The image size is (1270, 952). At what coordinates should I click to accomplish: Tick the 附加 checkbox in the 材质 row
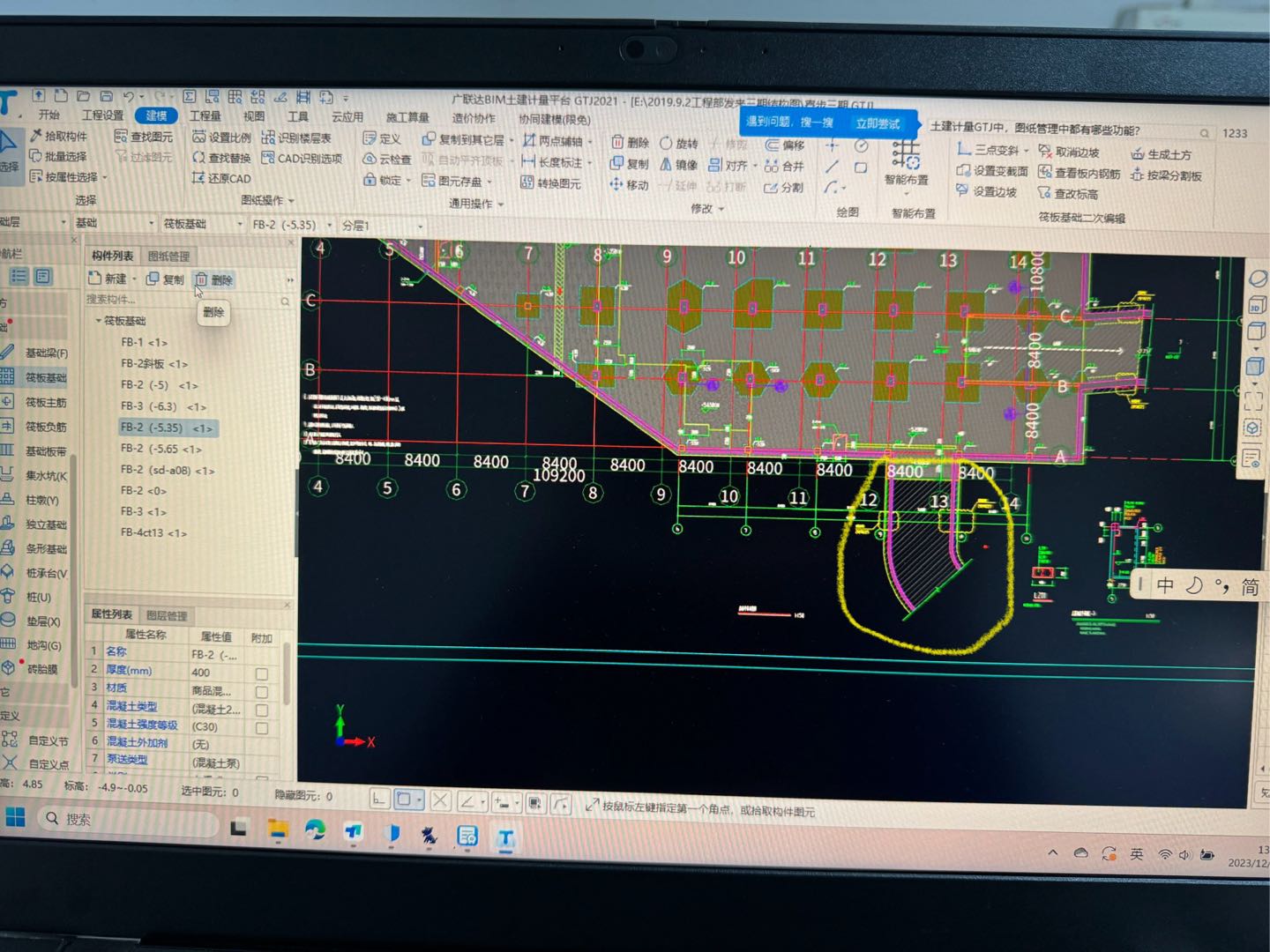pos(262,692)
